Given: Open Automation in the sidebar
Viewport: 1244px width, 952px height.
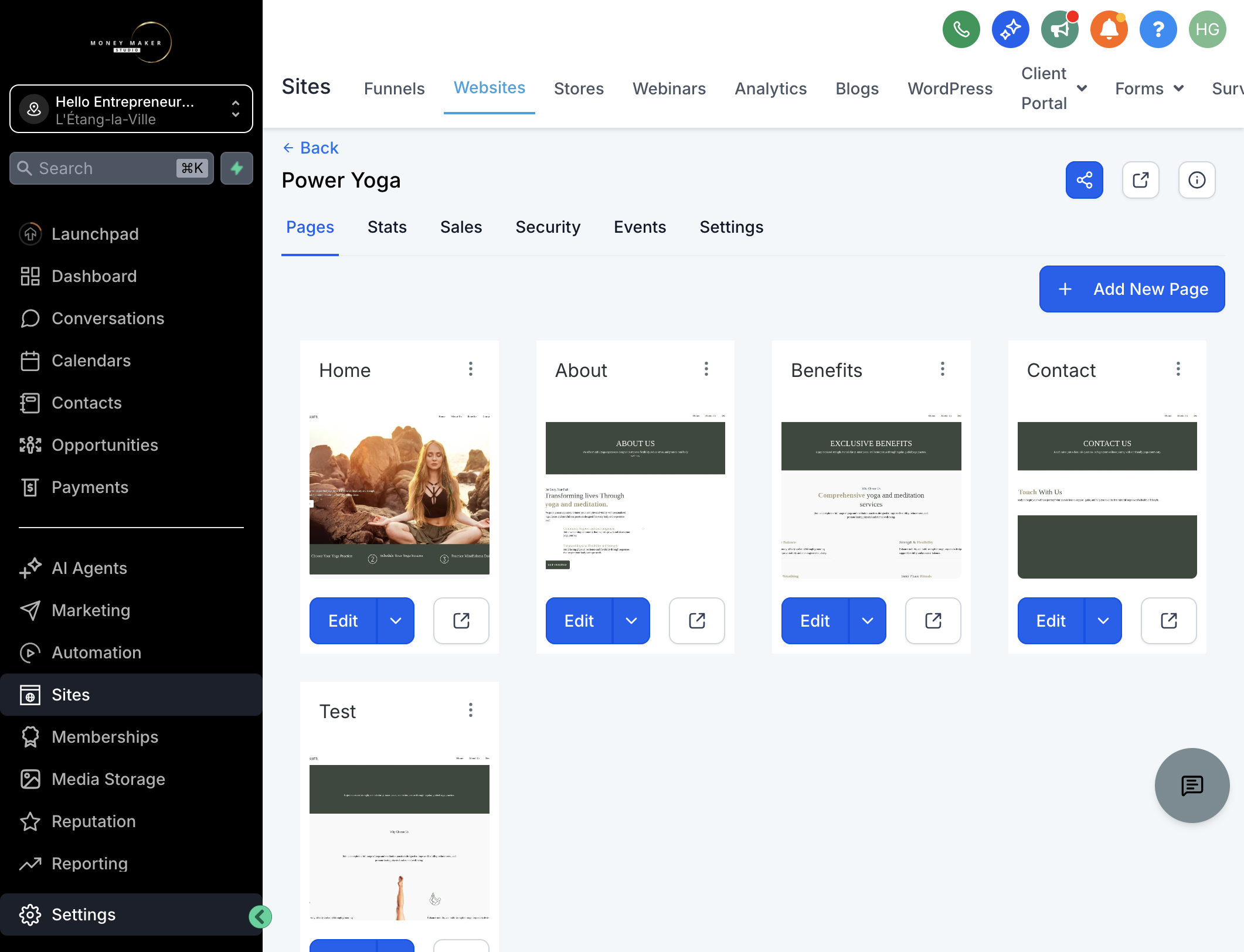Looking at the screenshot, I should (x=131, y=652).
